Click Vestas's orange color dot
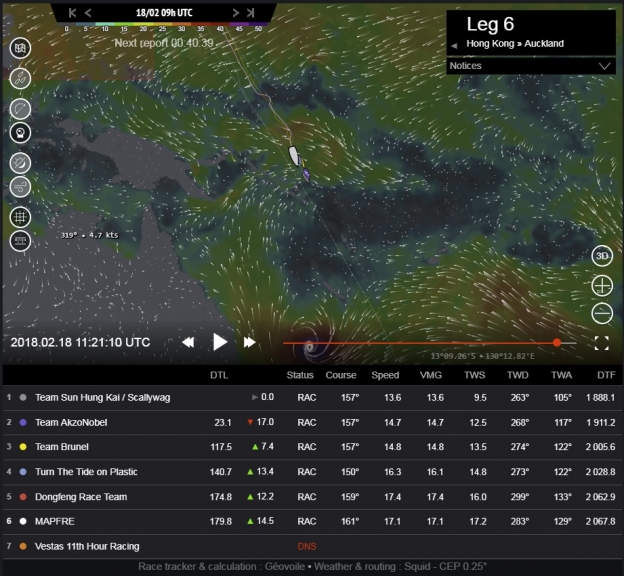 tap(23, 546)
